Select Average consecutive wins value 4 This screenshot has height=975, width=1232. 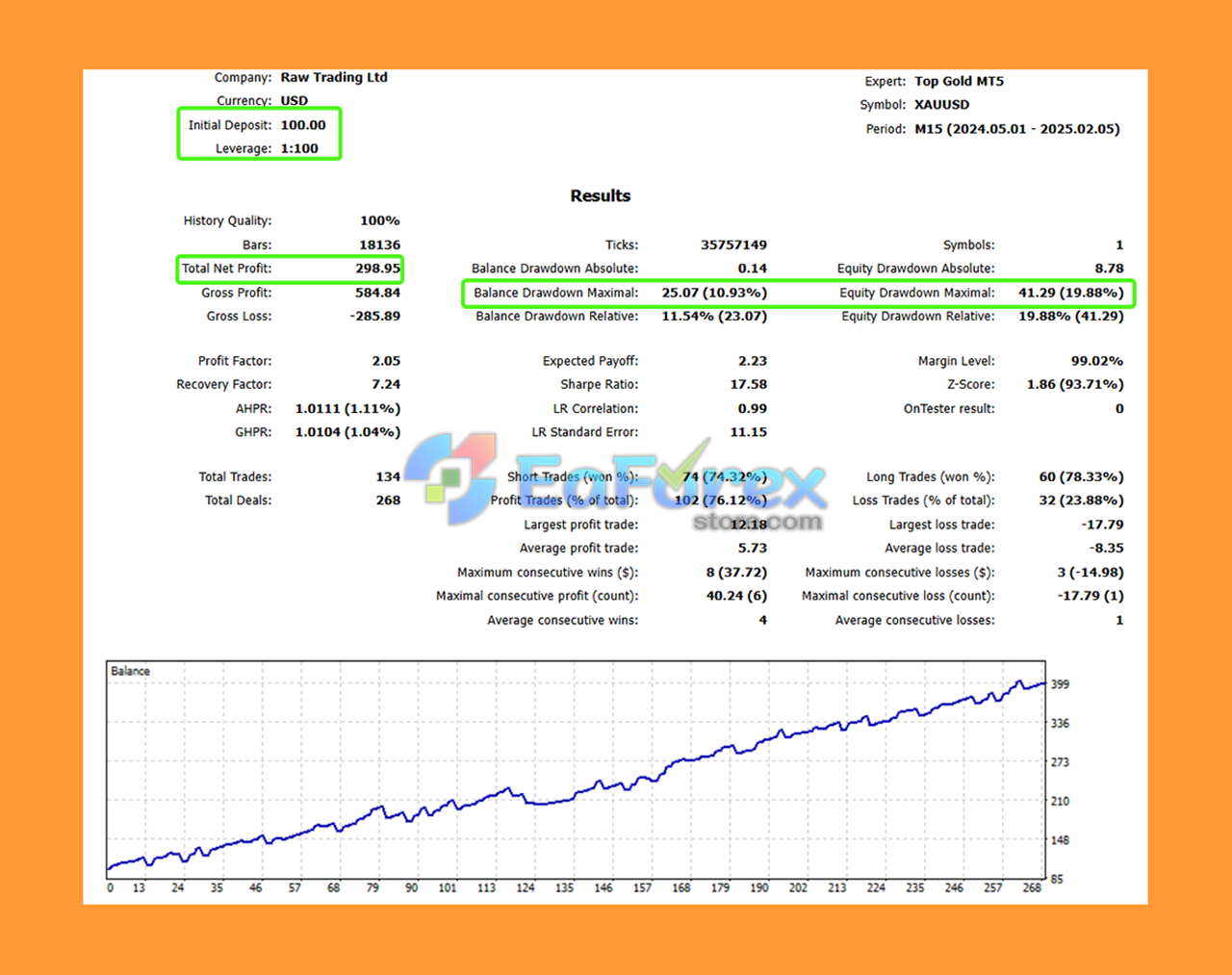coord(763,620)
